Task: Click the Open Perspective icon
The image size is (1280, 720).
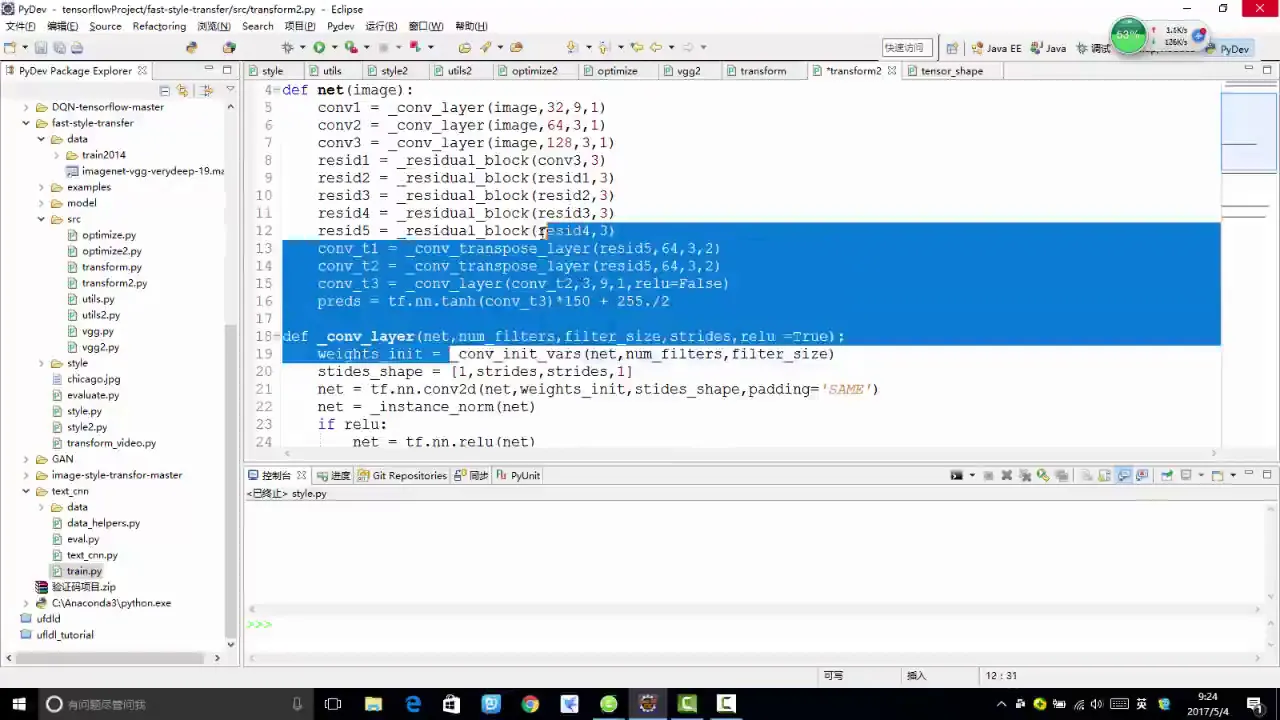Action: click(x=952, y=48)
